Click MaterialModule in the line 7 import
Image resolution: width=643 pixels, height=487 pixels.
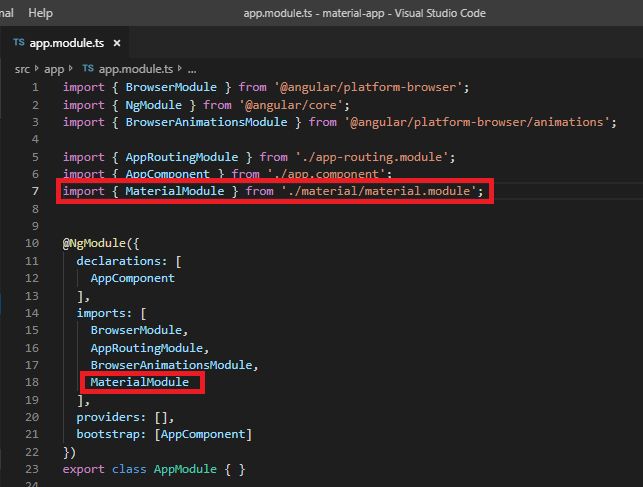tap(175, 191)
